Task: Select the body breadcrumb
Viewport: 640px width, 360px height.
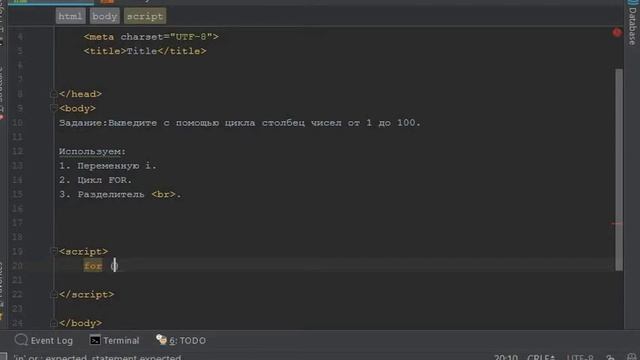Action: 104,16
